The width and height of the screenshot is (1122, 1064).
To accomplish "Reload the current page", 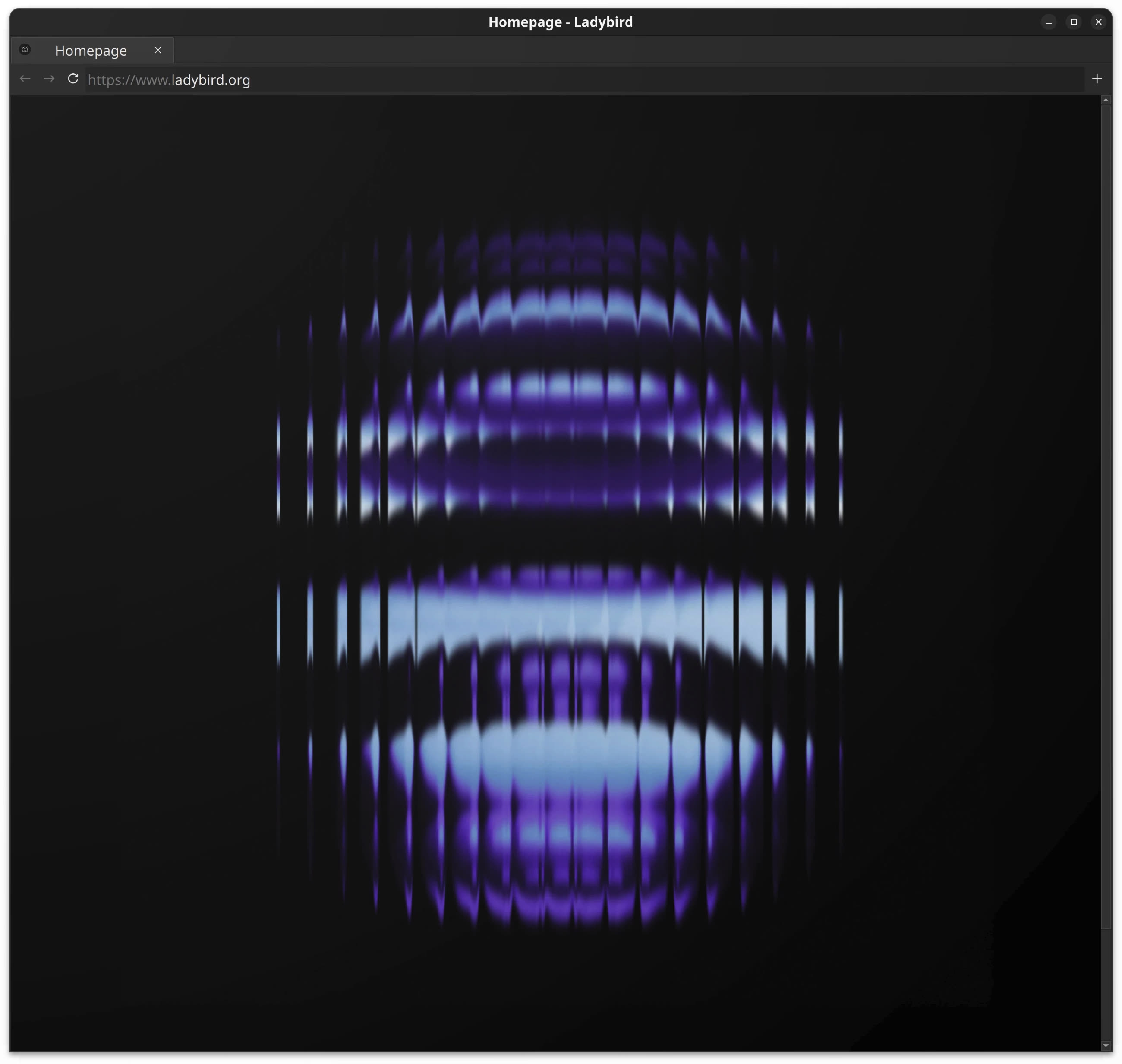I will [x=73, y=79].
